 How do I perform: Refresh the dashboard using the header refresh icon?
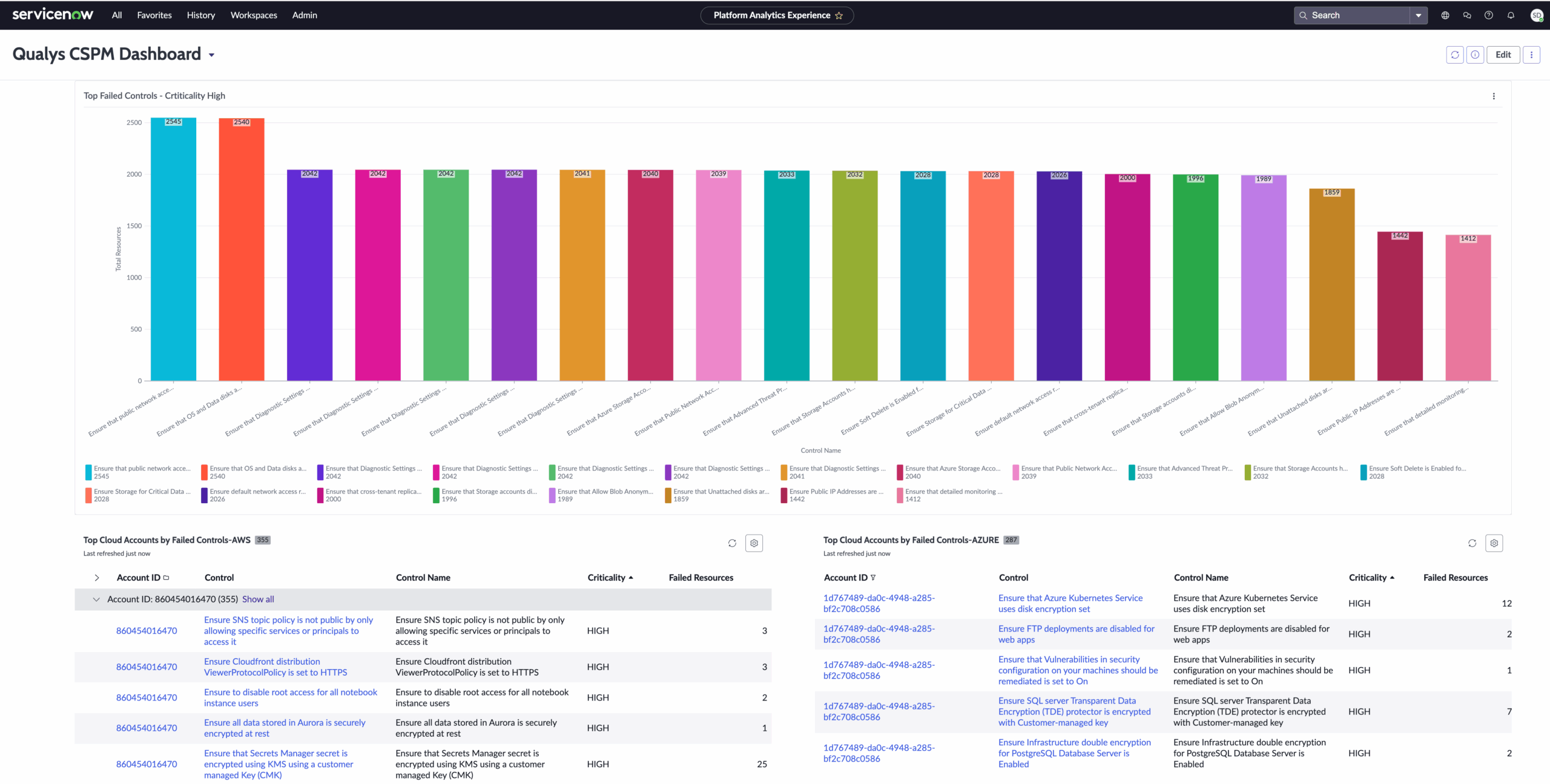click(1454, 54)
